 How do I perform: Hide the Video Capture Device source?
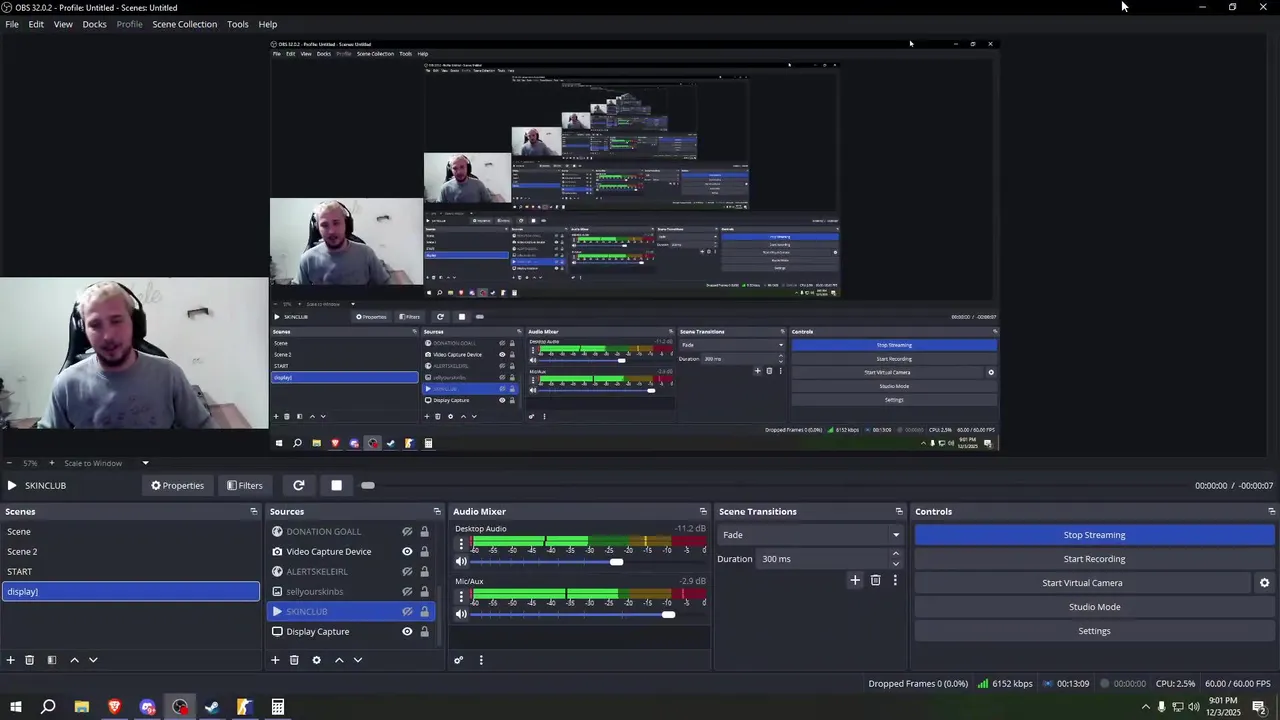click(x=407, y=552)
